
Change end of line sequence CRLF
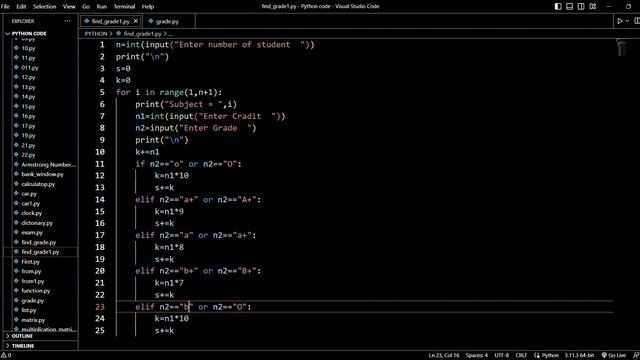(x=521, y=356)
